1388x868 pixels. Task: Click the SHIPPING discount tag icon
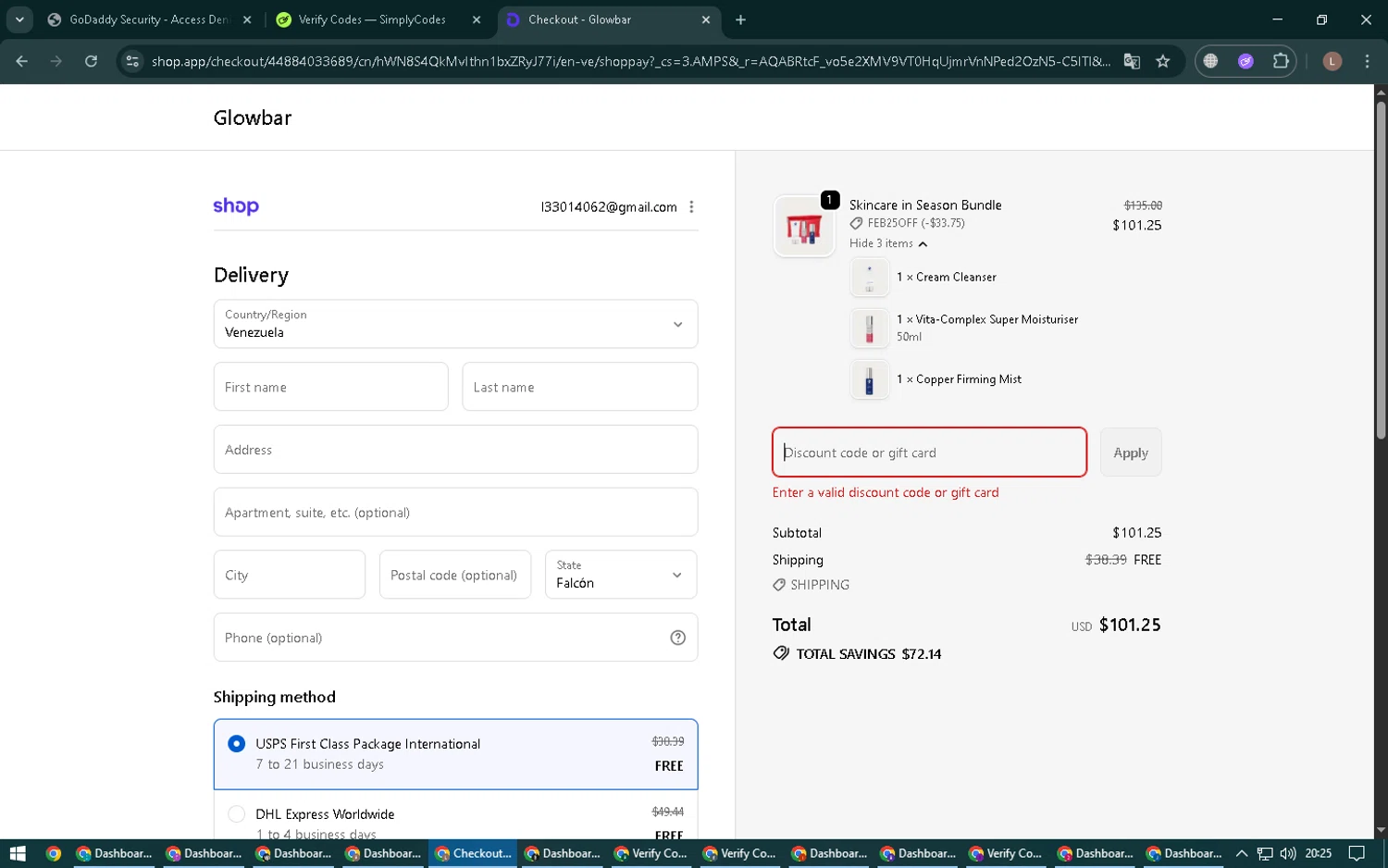pyautogui.click(x=779, y=585)
